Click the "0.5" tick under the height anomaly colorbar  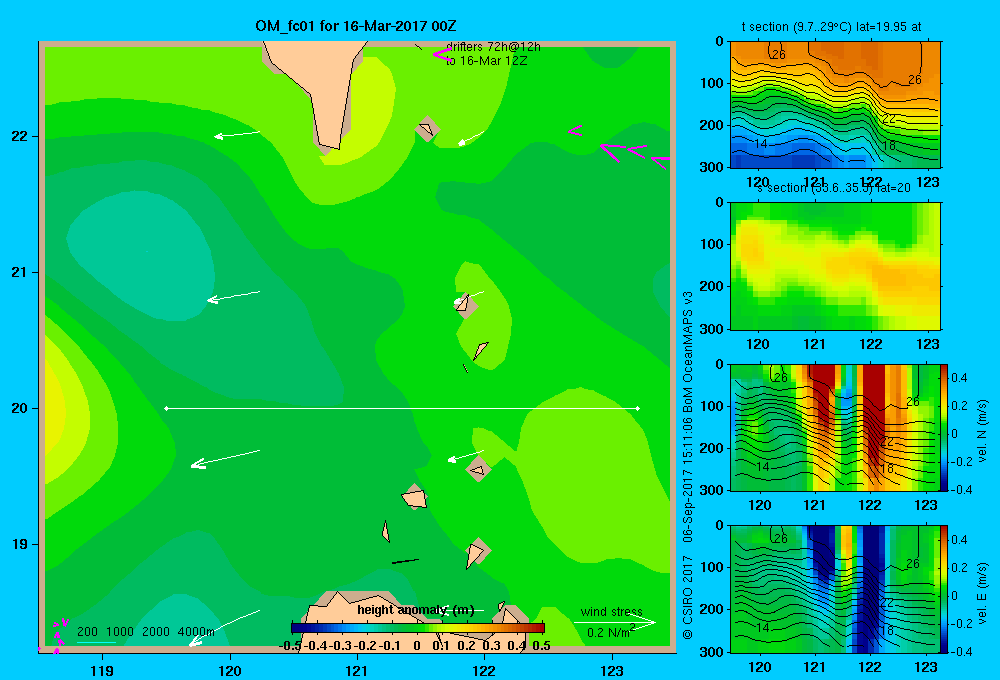pos(541,646)
